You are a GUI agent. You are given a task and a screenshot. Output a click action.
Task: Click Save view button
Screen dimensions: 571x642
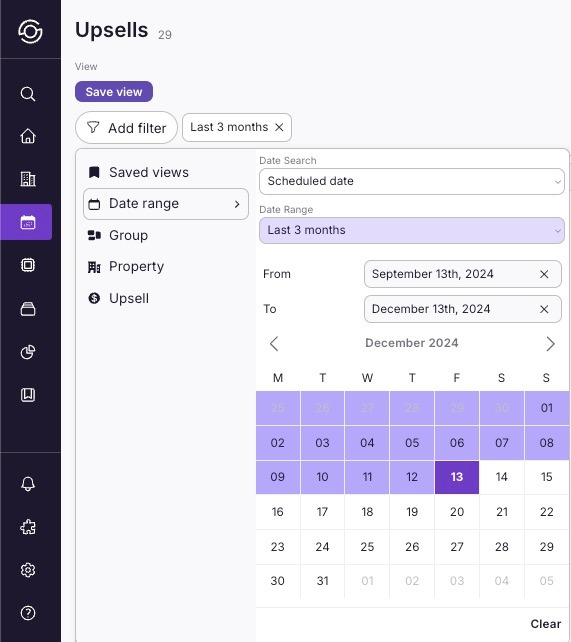114,92
